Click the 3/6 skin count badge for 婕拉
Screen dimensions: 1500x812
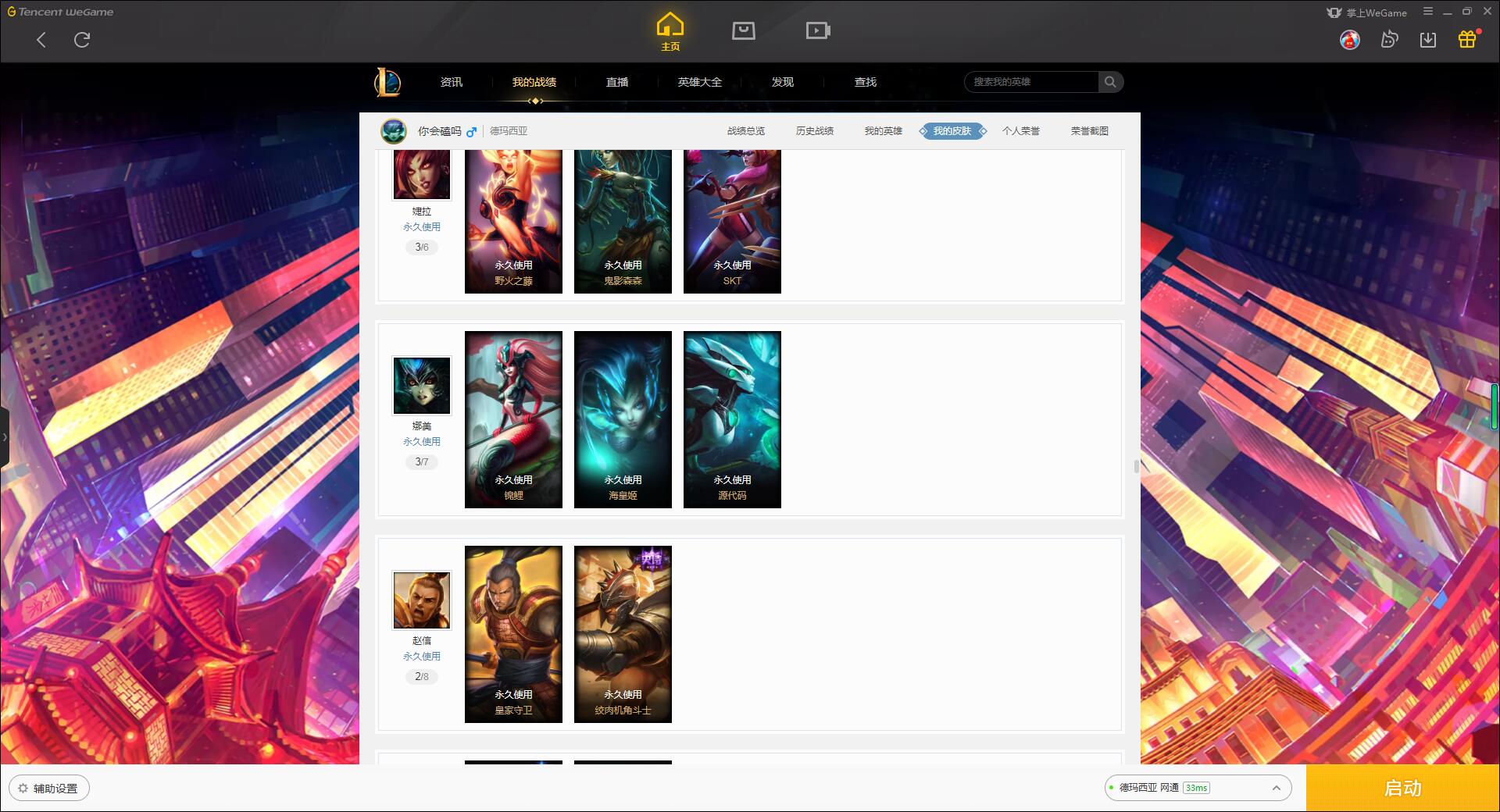[x=422, y=248]
